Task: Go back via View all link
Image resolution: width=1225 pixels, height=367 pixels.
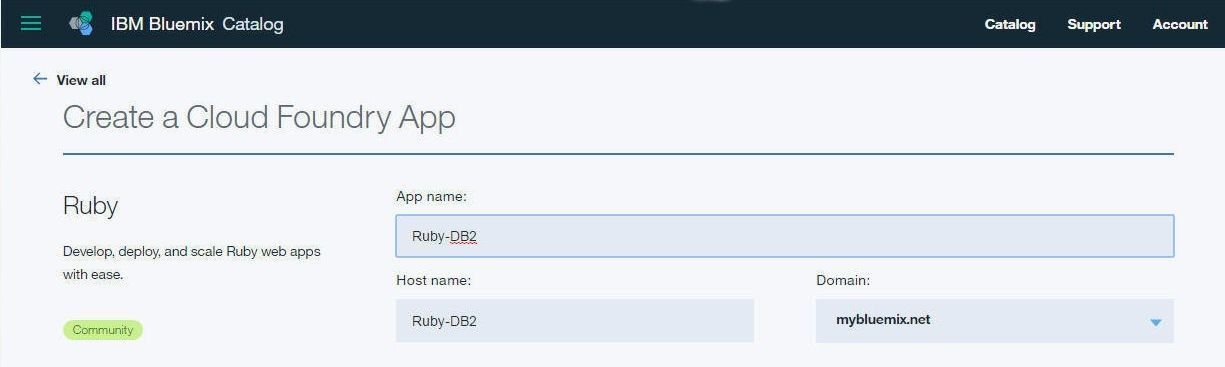Action: pos(81,80)
